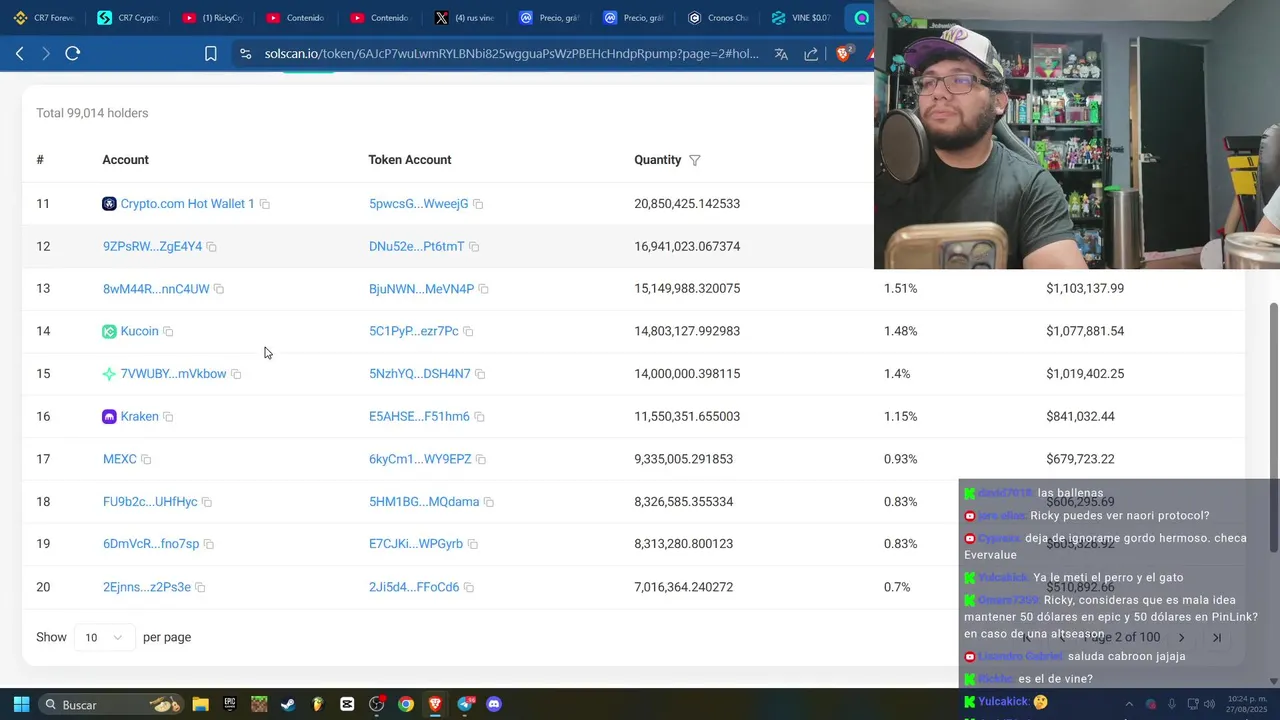Open Crypto.com Hot Wallet 1 account
The width and height of the screenshot is (1280, 720).
coord(187,204)
